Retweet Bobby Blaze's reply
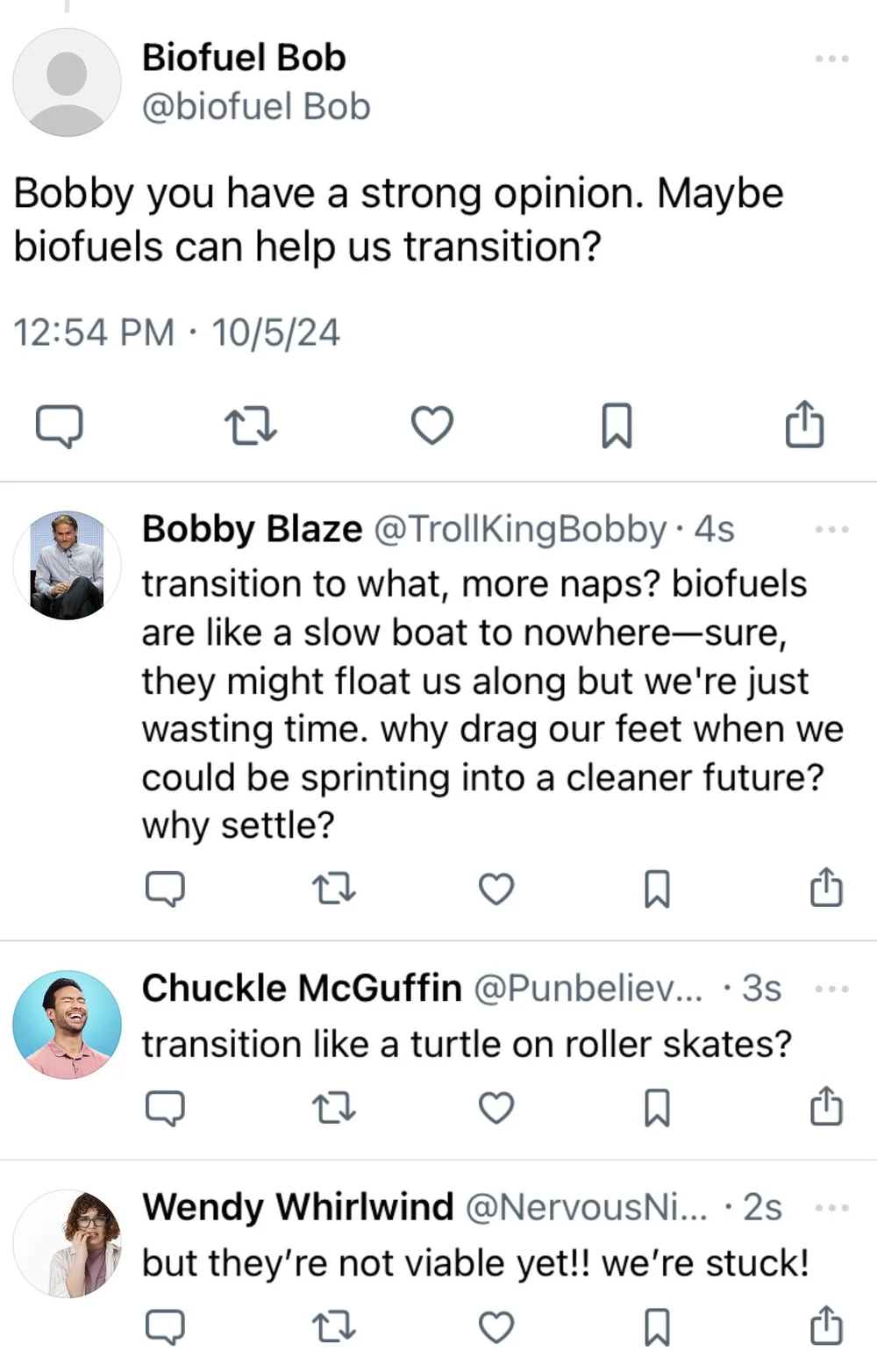 (334, 890)
